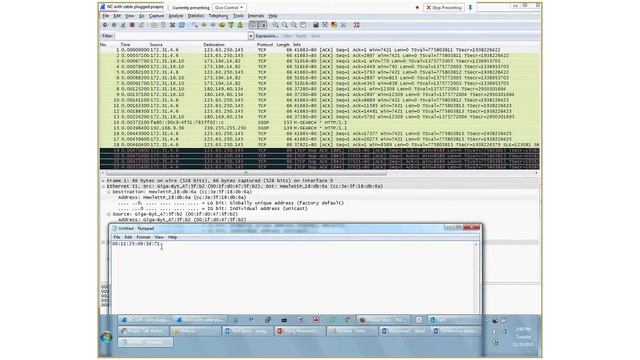Open the Analyze menu

176,16
